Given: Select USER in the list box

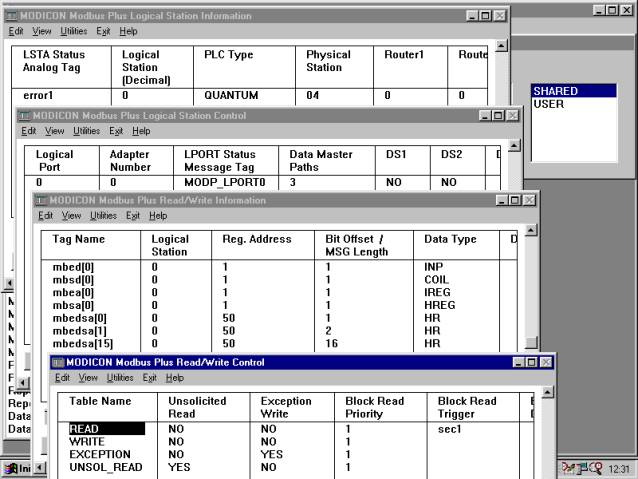Looking at the screenshot, I should [574, 104].
